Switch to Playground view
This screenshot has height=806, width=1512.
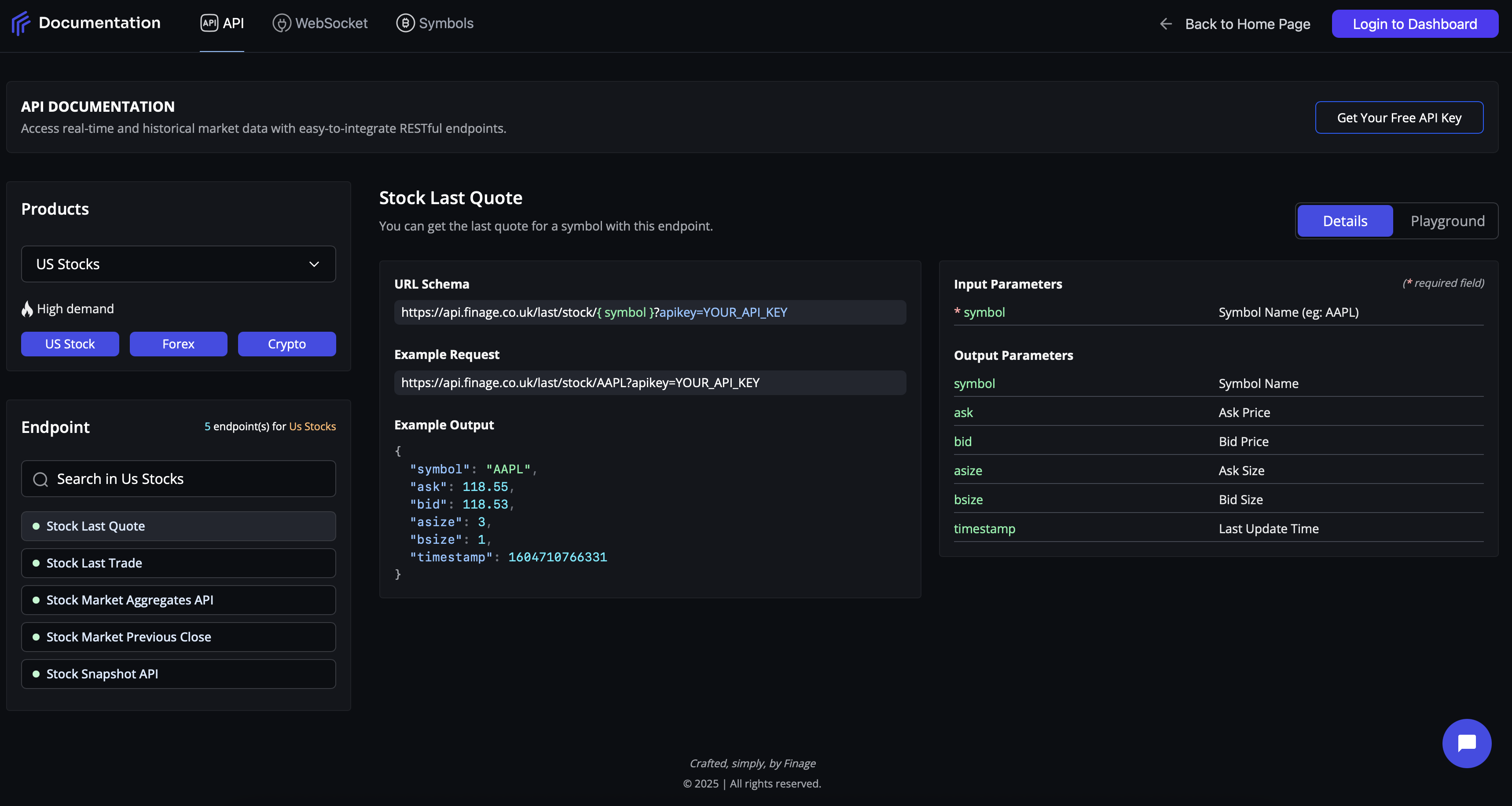point(1447,221)
